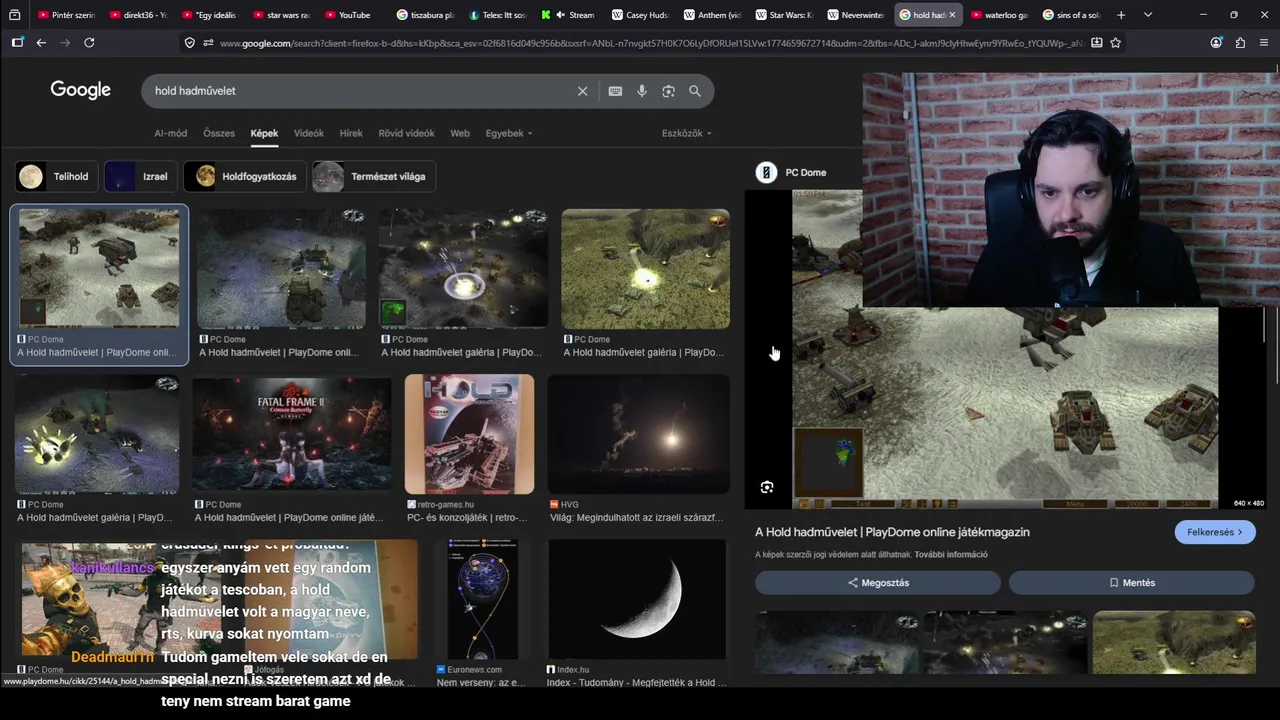Image resolution: width=1280 pixels, height=720 pixels.
Task: Switch to the Neverwinter Wikipedia tab
Action: tap(856, 15)
